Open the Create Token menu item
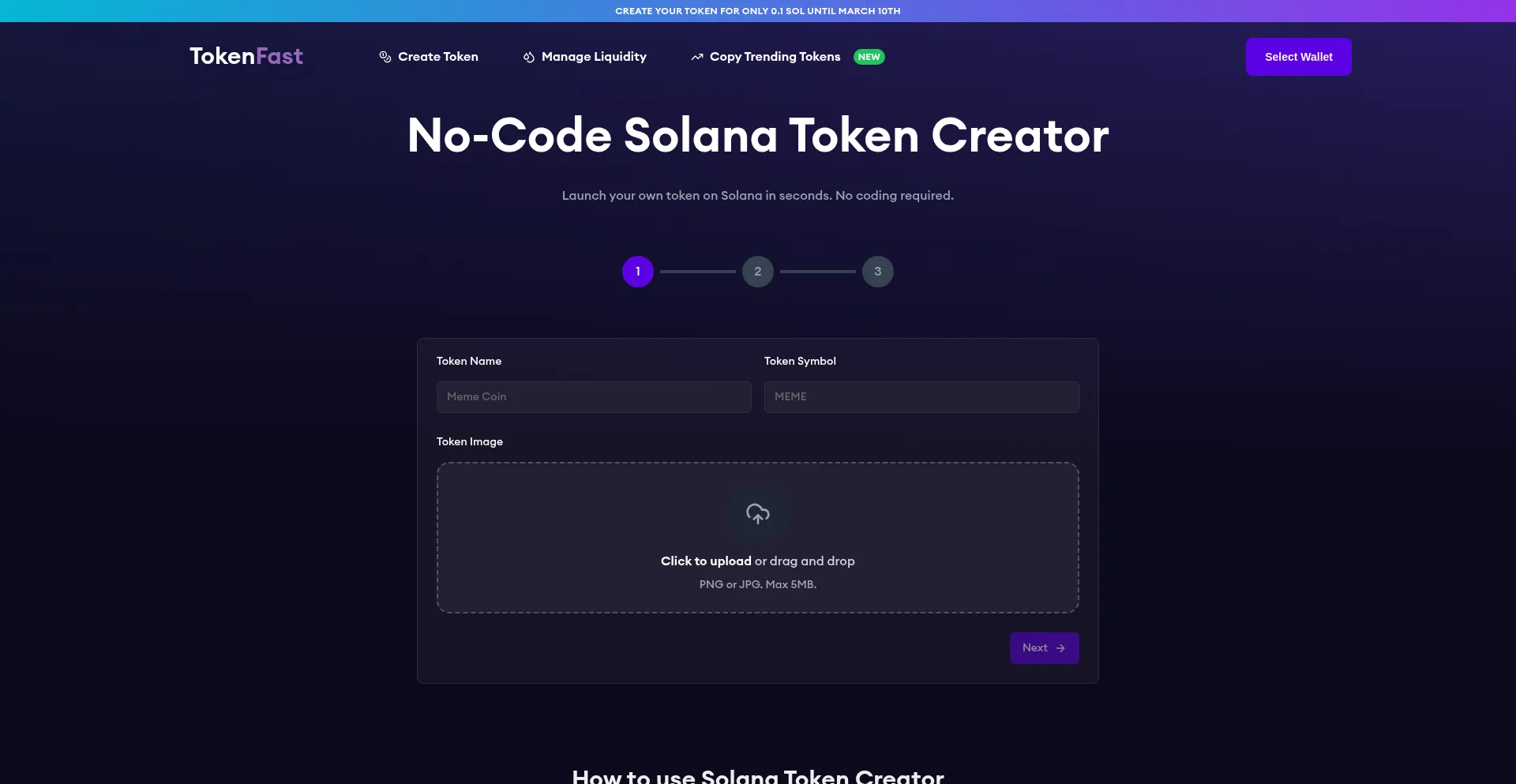 437,56
